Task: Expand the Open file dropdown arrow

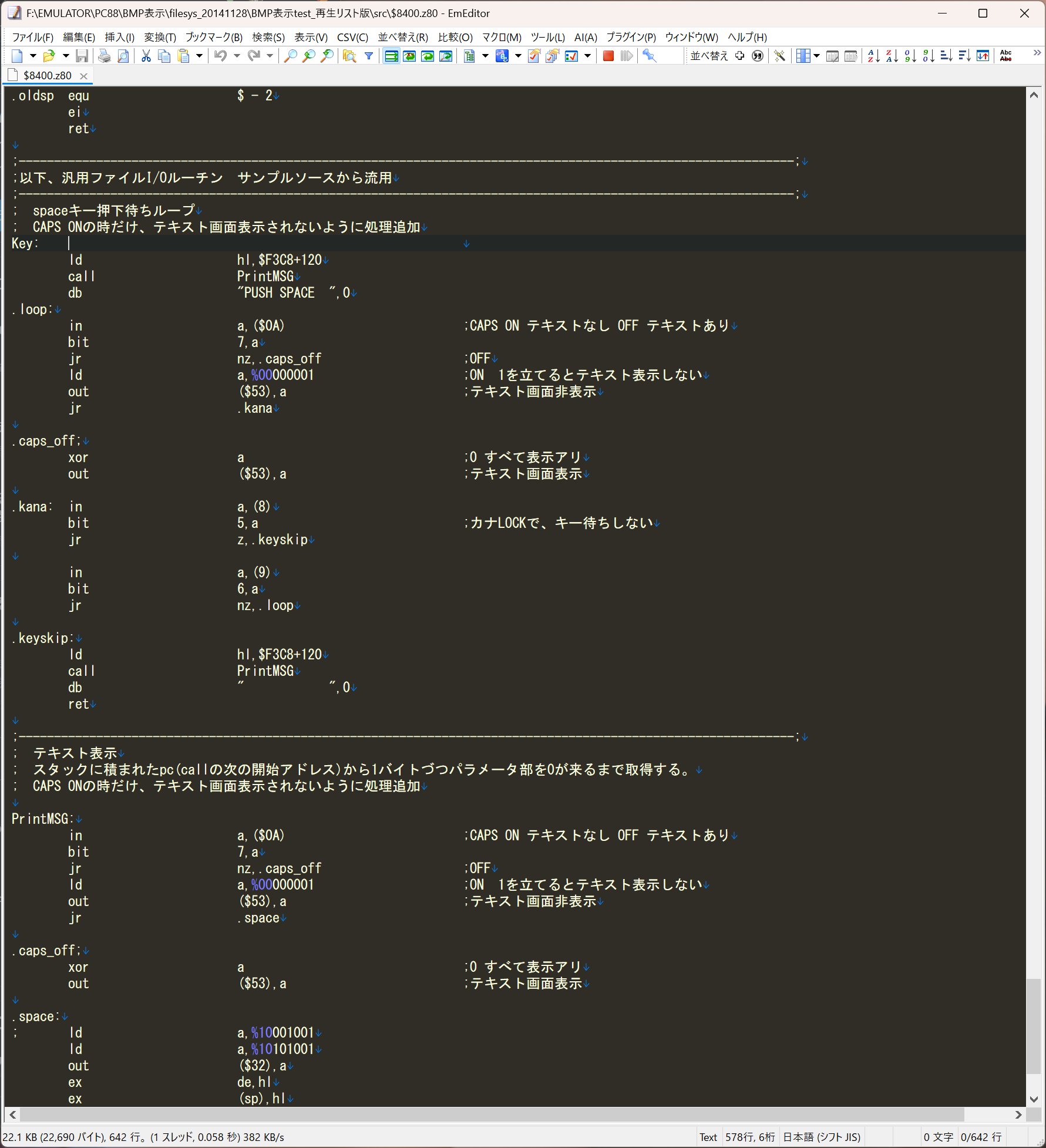Action: coord(66,56)
